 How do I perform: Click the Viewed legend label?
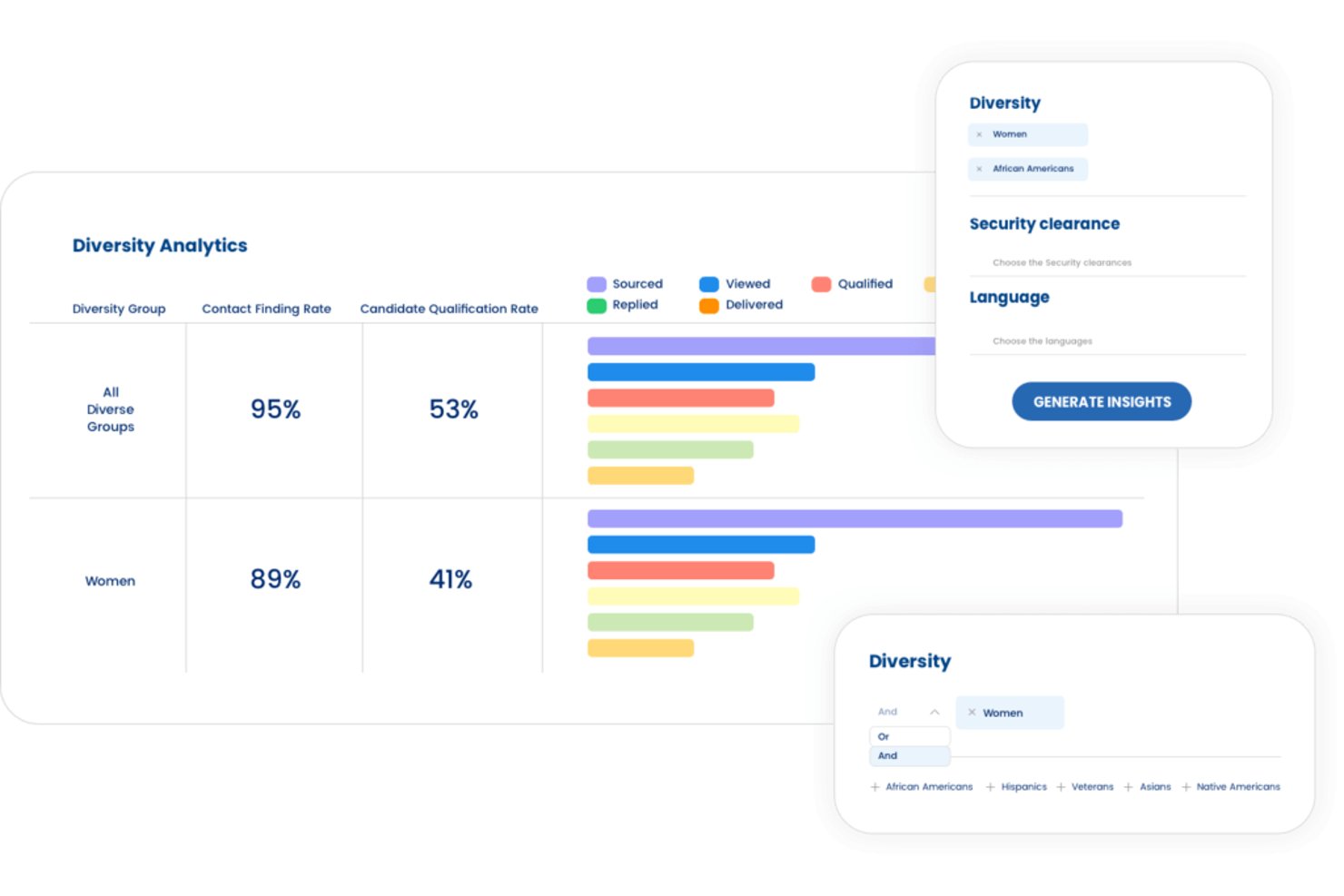coord(747,284)
